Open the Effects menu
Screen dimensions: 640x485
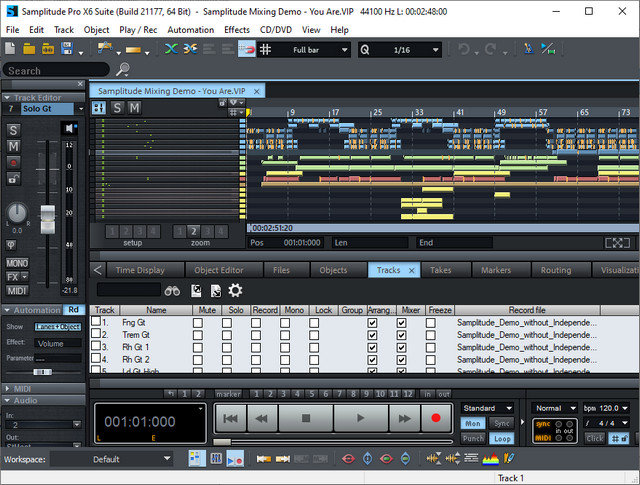(237, 30)
